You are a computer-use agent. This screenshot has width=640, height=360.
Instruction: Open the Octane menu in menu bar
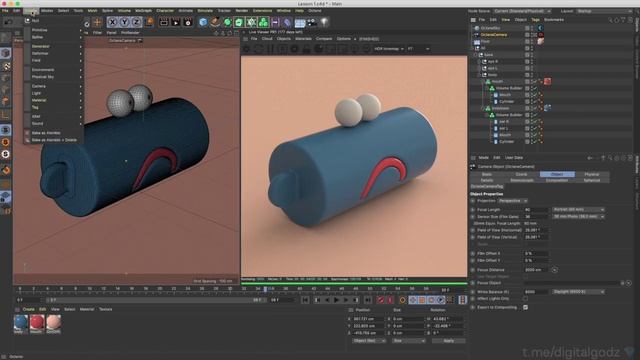tap(315, 11)
